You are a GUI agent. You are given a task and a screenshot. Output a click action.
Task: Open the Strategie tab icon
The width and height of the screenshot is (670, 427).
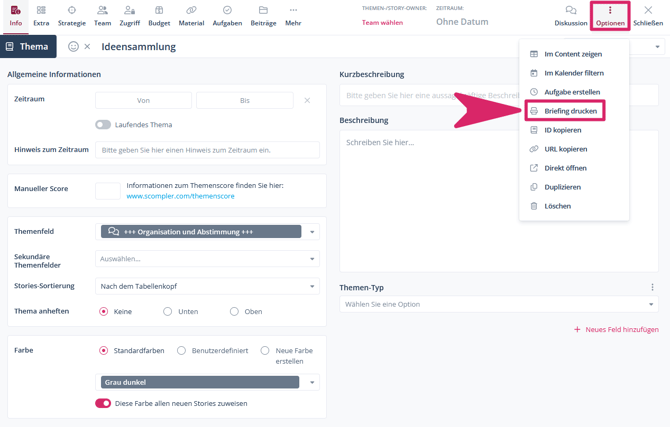click(72, 11)
